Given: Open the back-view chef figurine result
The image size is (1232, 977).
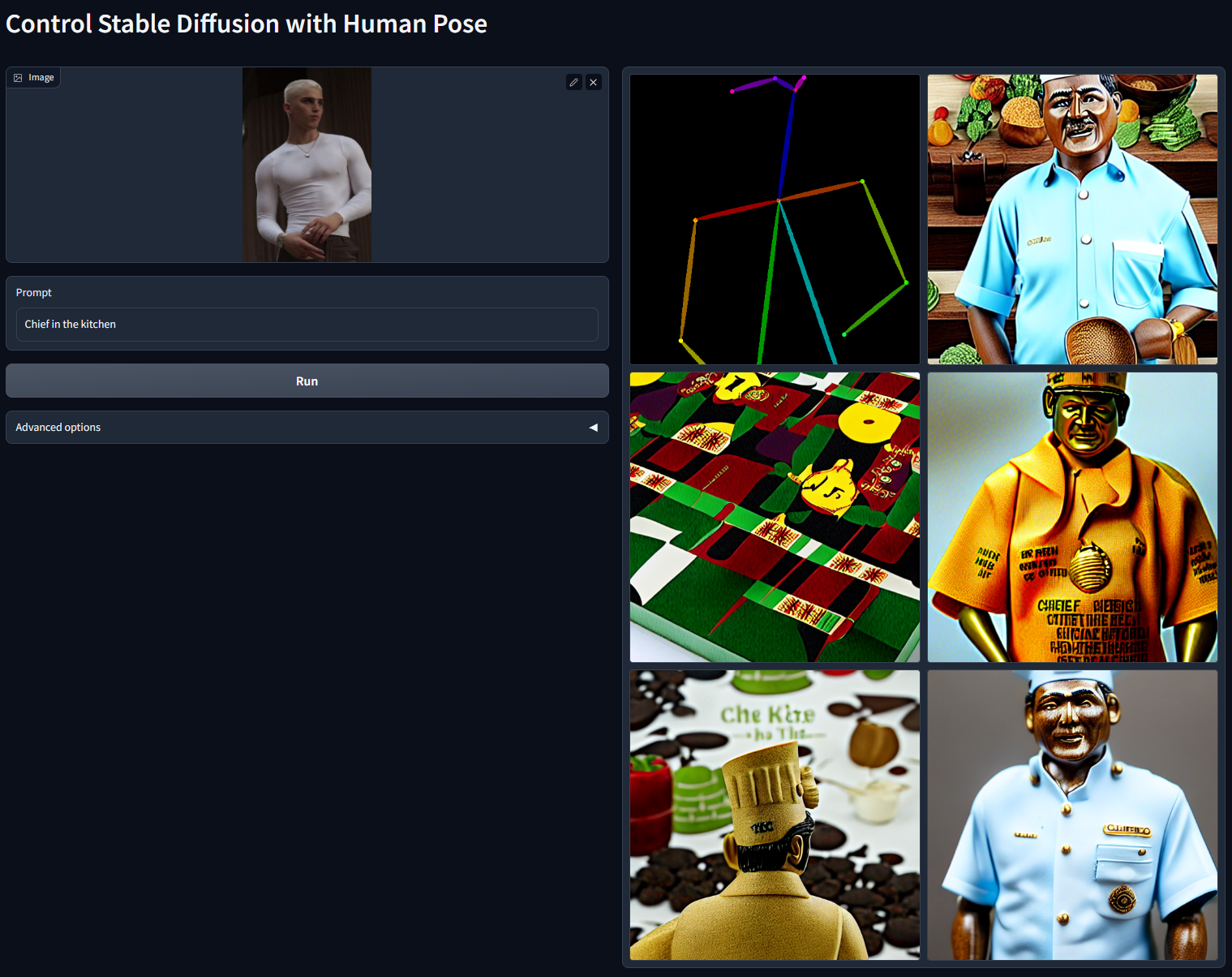Looking at the screenshot, I should point(775,815).
